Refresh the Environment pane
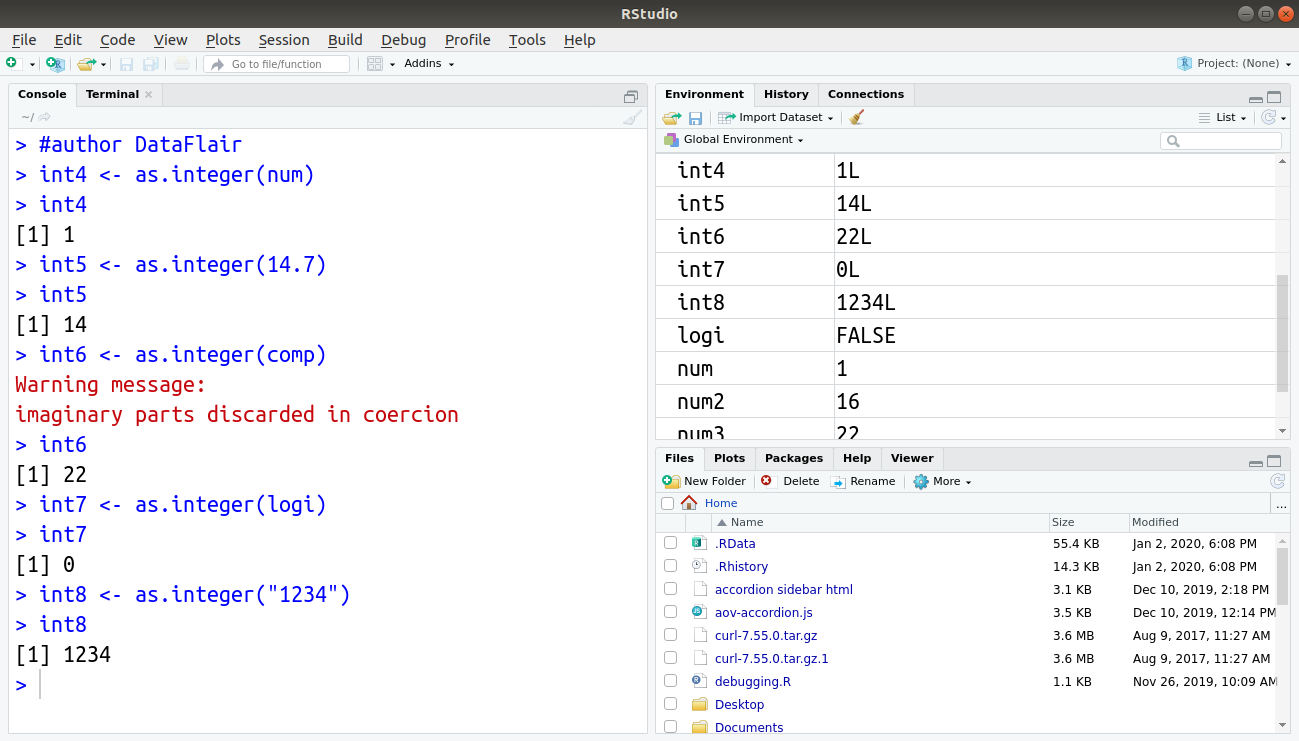1299x741 pixels. (1268, 117)
